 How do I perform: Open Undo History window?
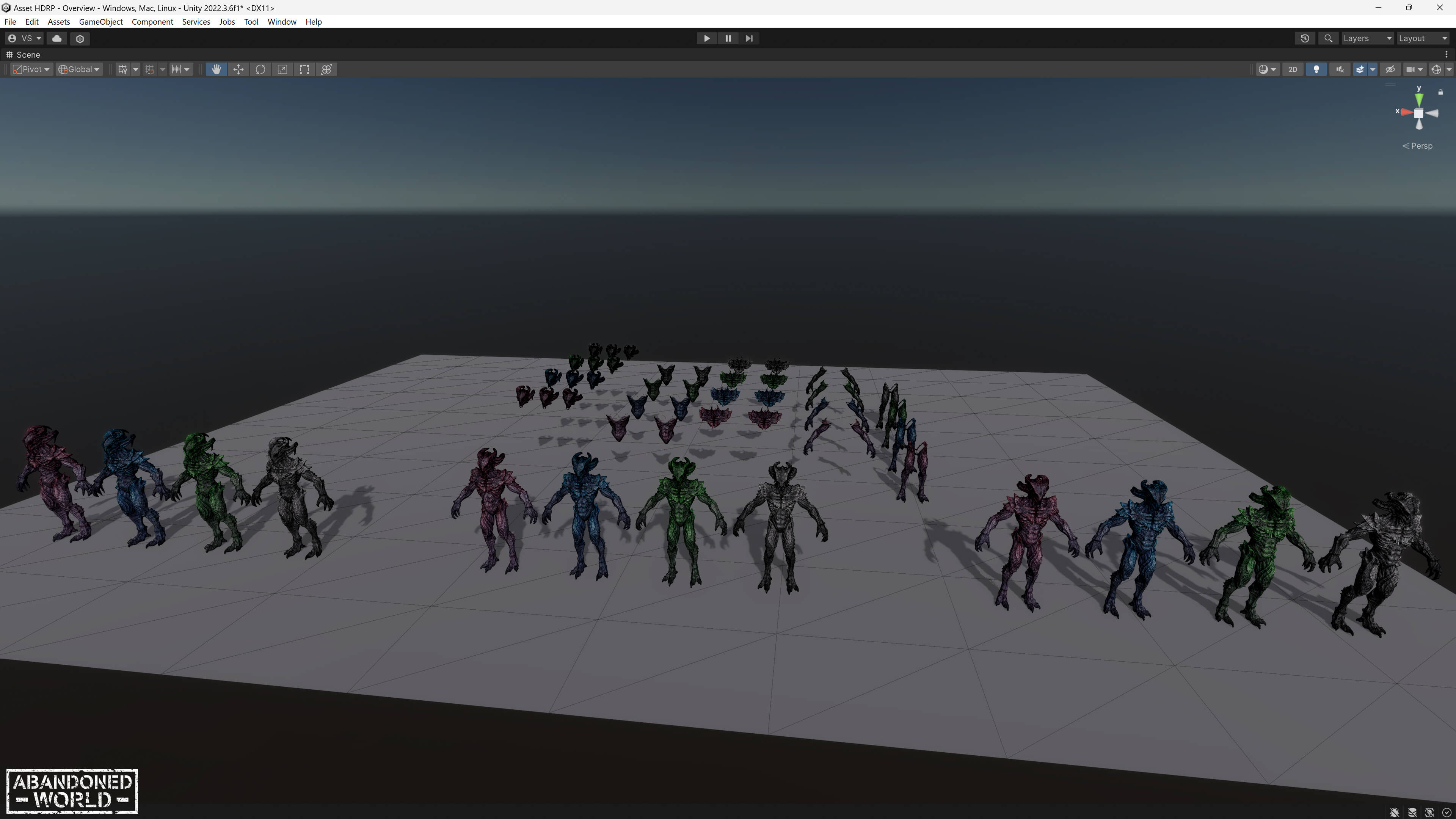click(x=1304, y=38)
